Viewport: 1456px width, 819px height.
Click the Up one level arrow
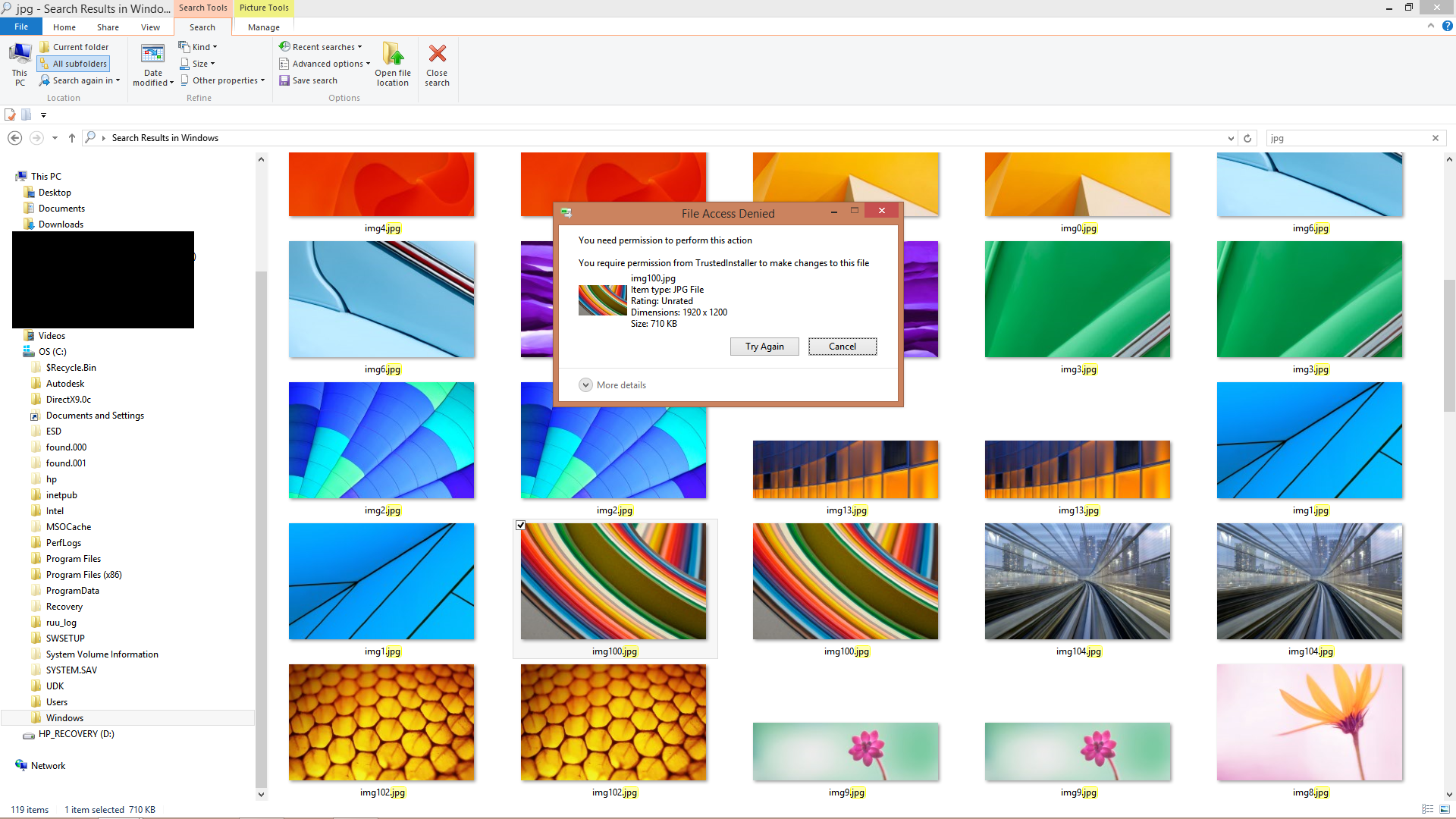coord(72,138)
